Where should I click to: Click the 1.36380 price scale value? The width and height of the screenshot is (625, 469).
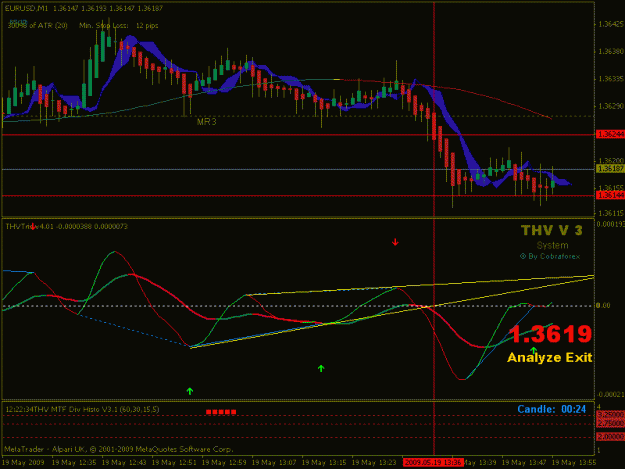click(x=611, y=51)
